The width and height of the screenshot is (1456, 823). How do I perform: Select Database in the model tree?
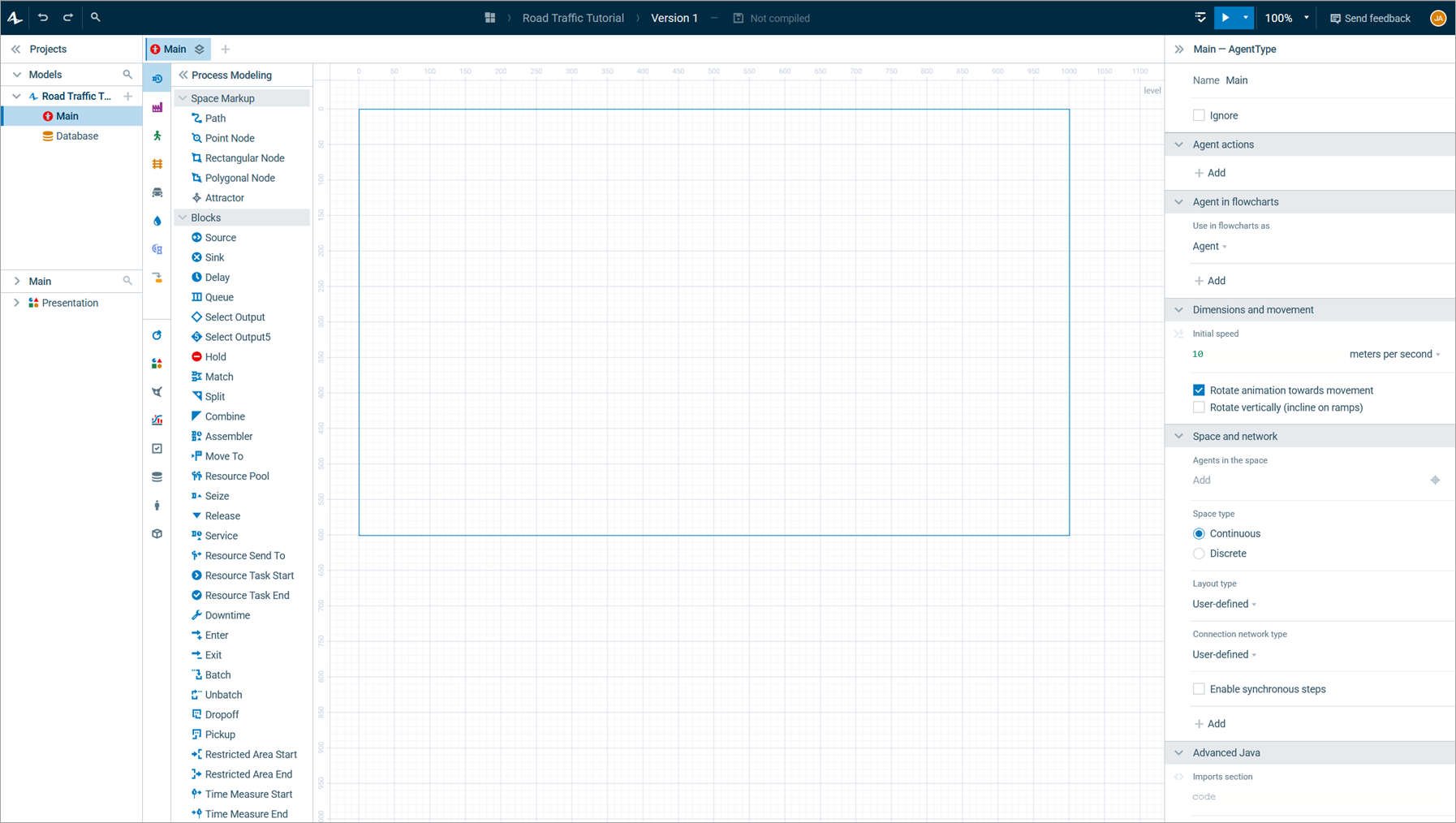pos(76,136)
